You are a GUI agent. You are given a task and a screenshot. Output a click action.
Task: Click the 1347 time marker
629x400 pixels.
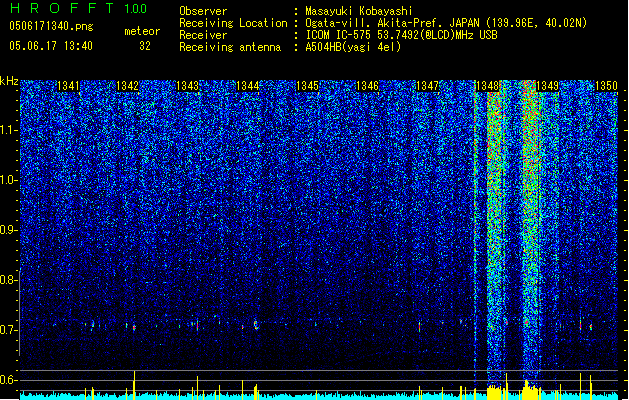tap(428, 86)
